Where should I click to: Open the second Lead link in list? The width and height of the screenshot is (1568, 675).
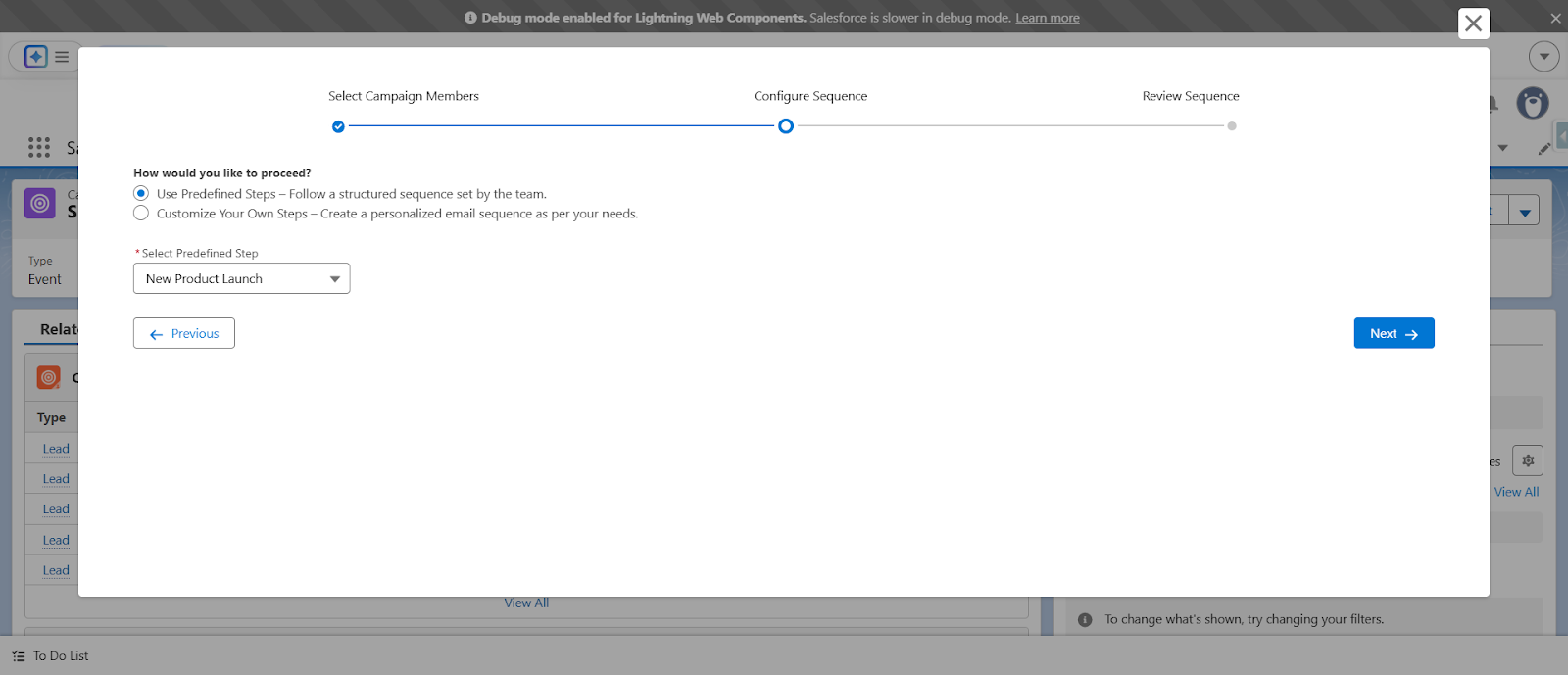point(56,479)
